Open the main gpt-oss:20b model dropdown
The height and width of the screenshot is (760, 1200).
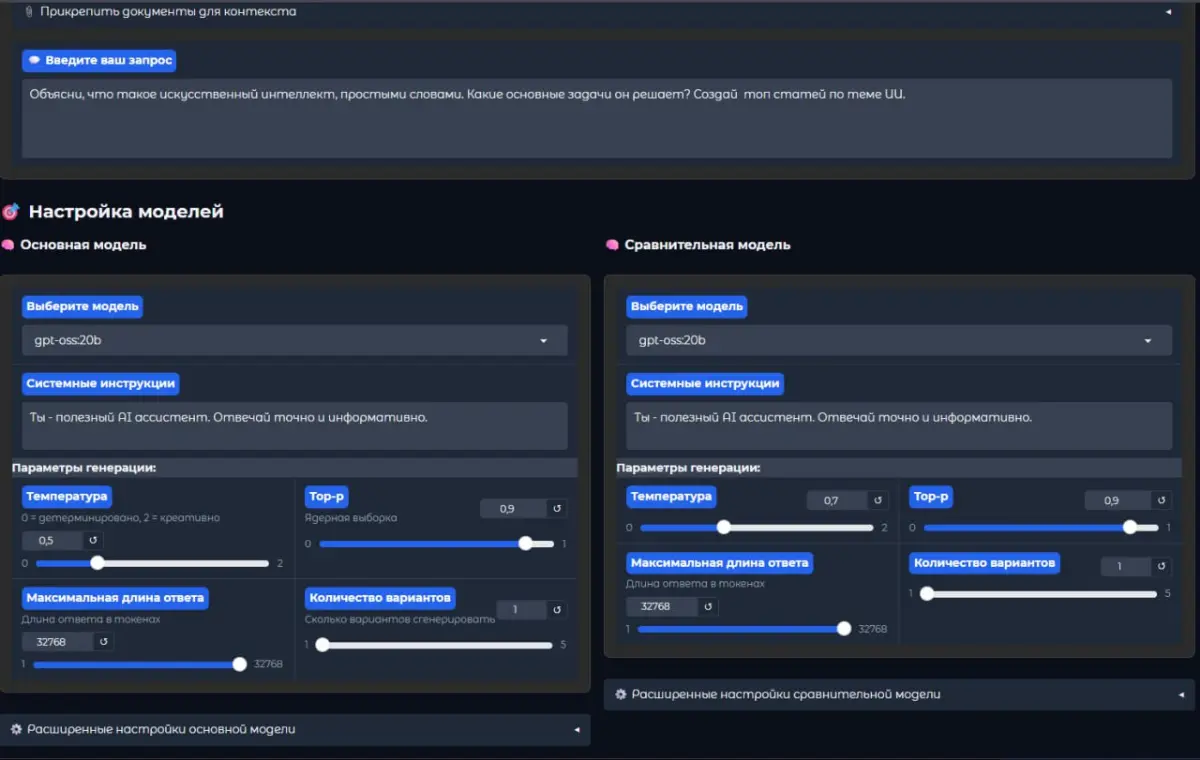(294, 340)
